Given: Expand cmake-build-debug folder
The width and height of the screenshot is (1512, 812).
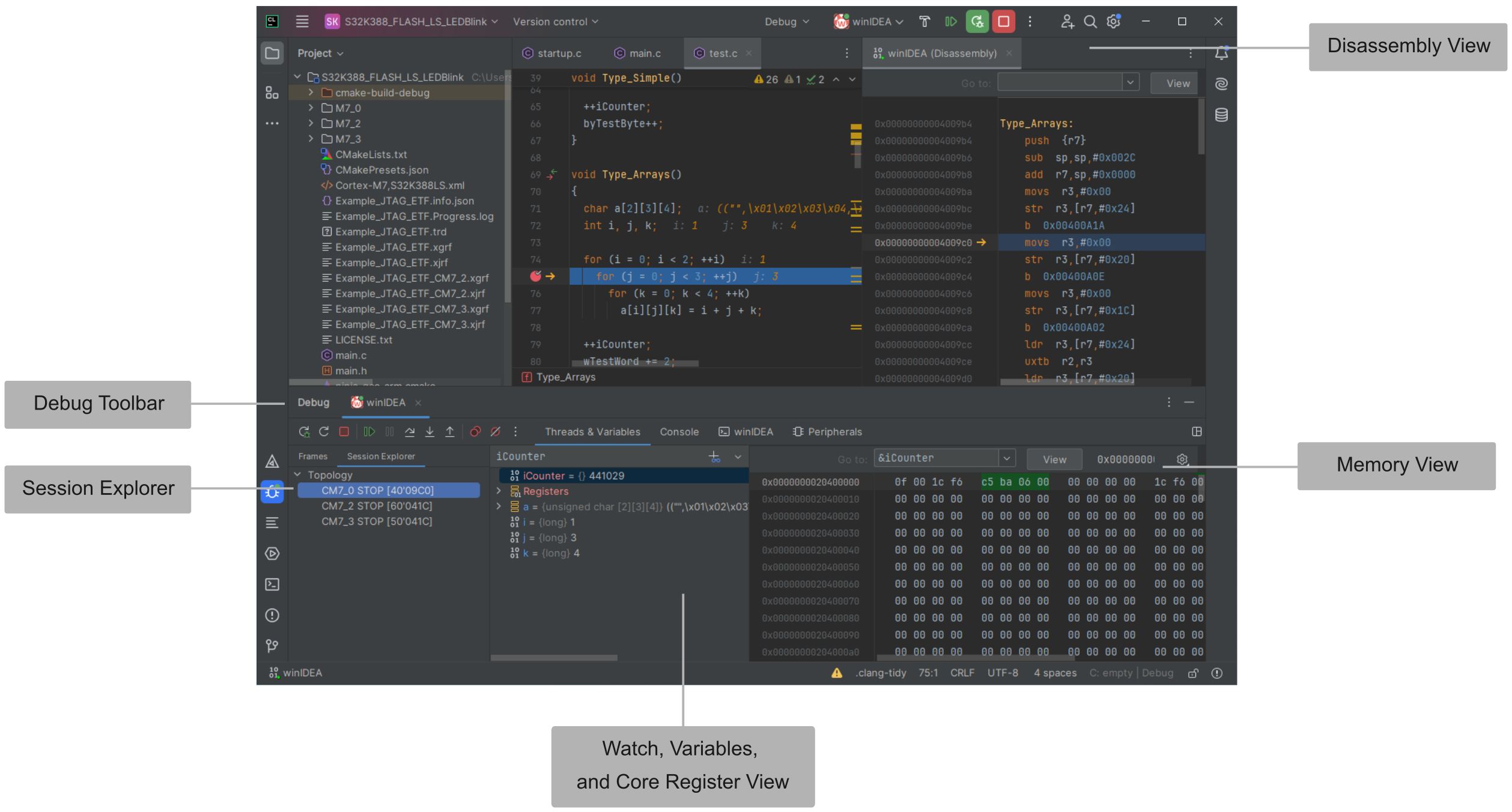Looking at the screenshot, I should click(x=311, y=92).
